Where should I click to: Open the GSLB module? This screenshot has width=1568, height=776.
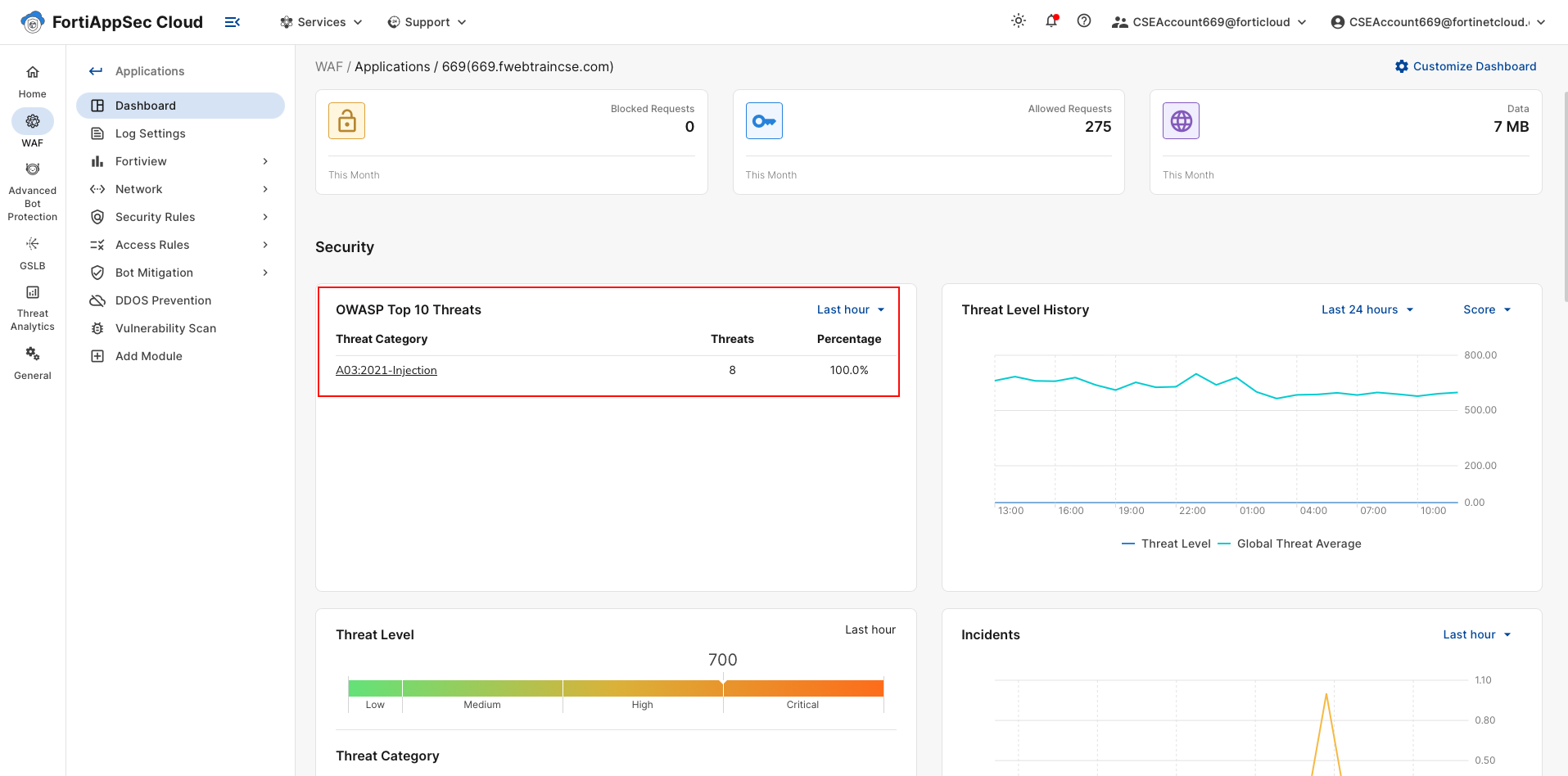33,254
